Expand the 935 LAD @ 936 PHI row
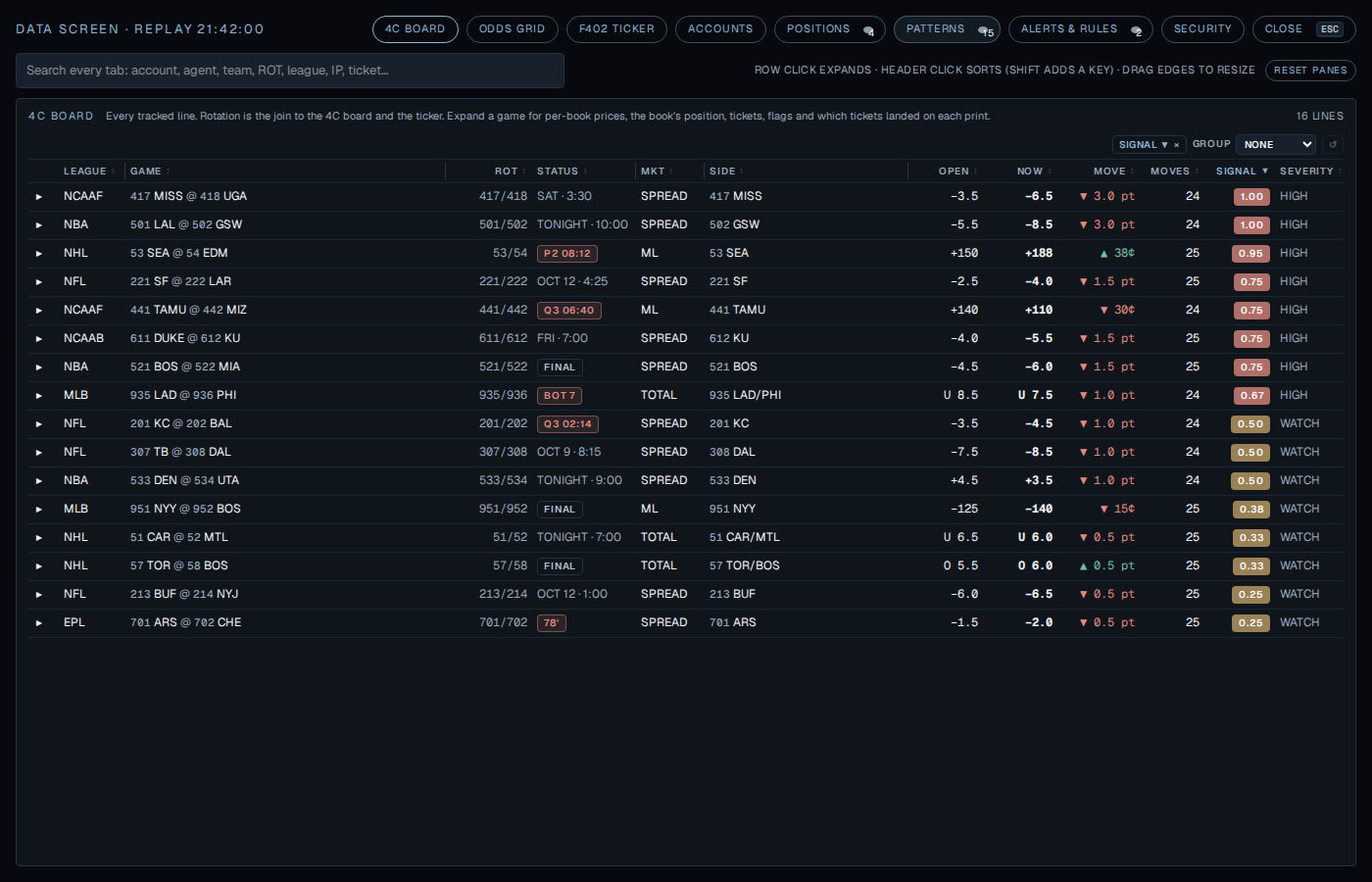 [39, 396]
